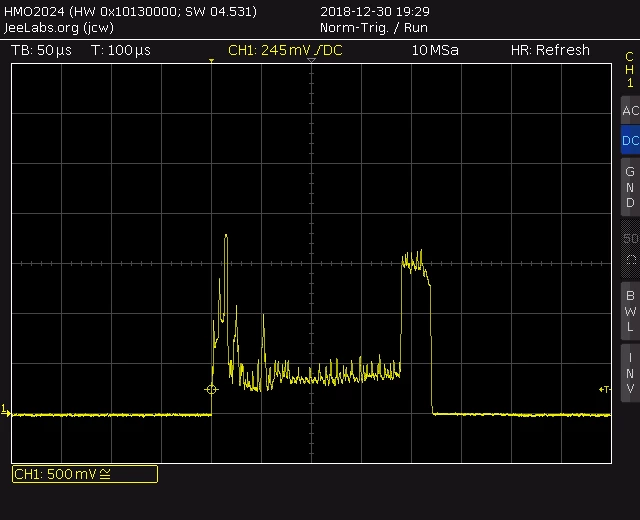Click the circular crosshair trigger point
Image resolution: width=640 pixels, height=520 pixels.
(x=211, y=389)
